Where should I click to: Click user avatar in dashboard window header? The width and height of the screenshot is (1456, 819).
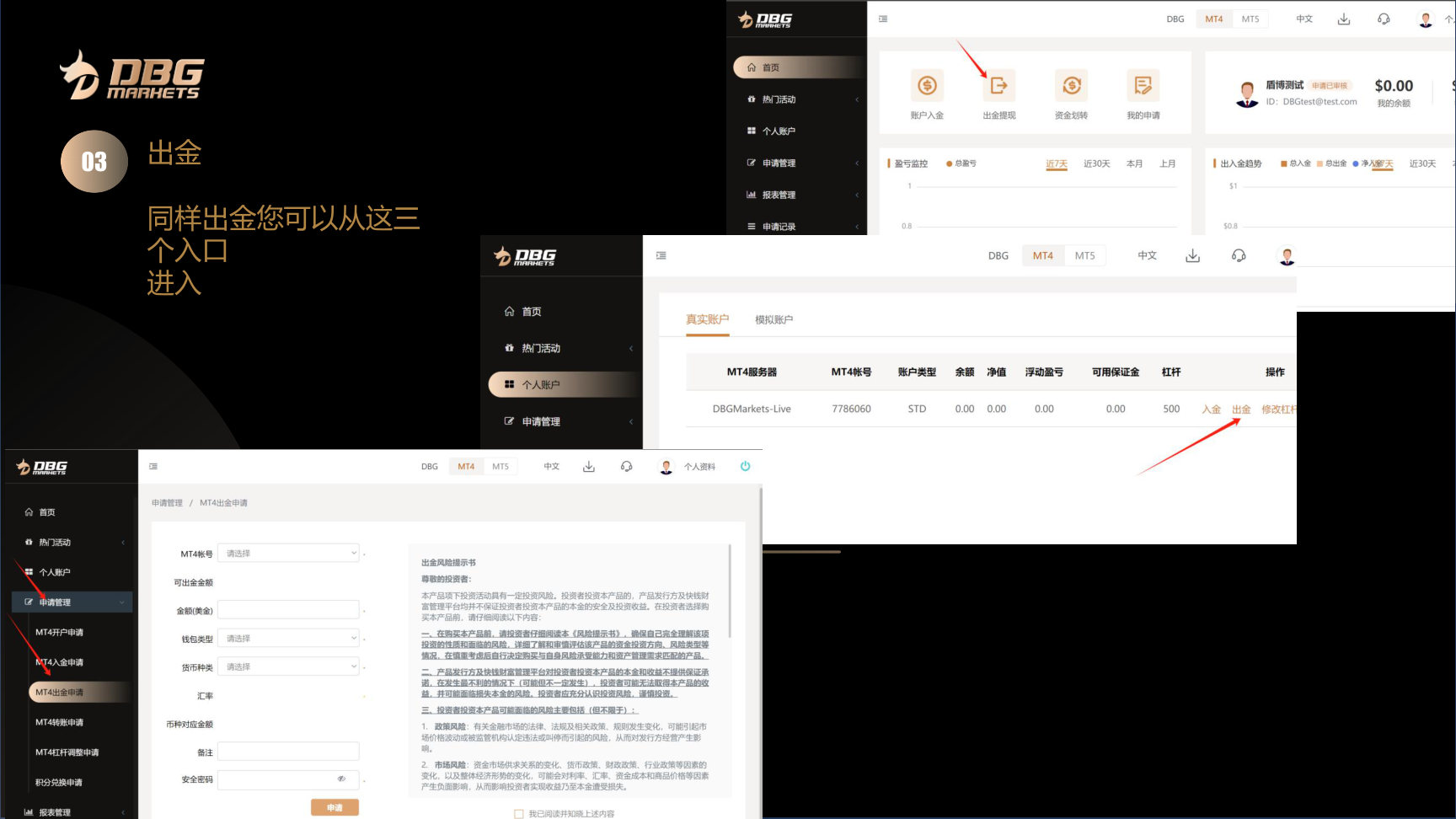pos(1426,19)
